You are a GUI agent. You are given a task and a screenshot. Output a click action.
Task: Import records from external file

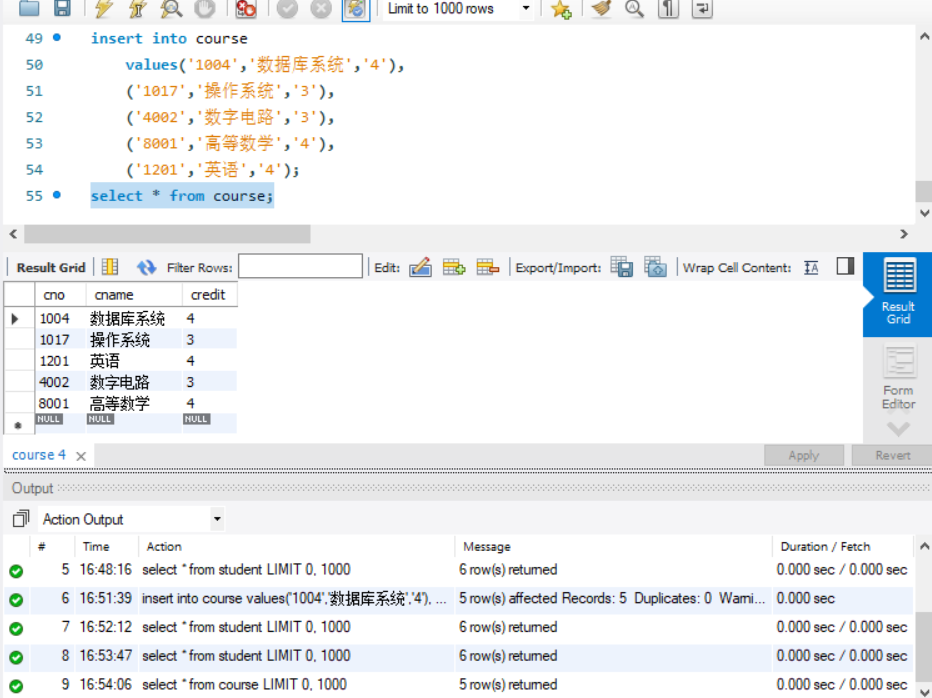pyautogui.click(x=656, y=268)
